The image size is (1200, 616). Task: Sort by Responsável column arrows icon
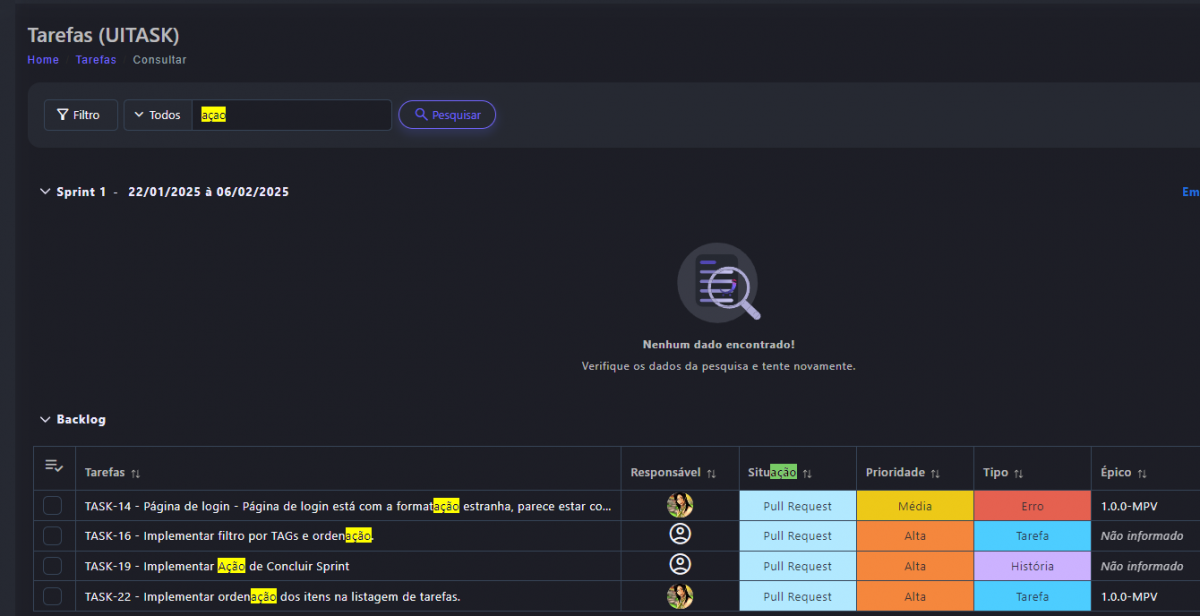pos(712,473)
